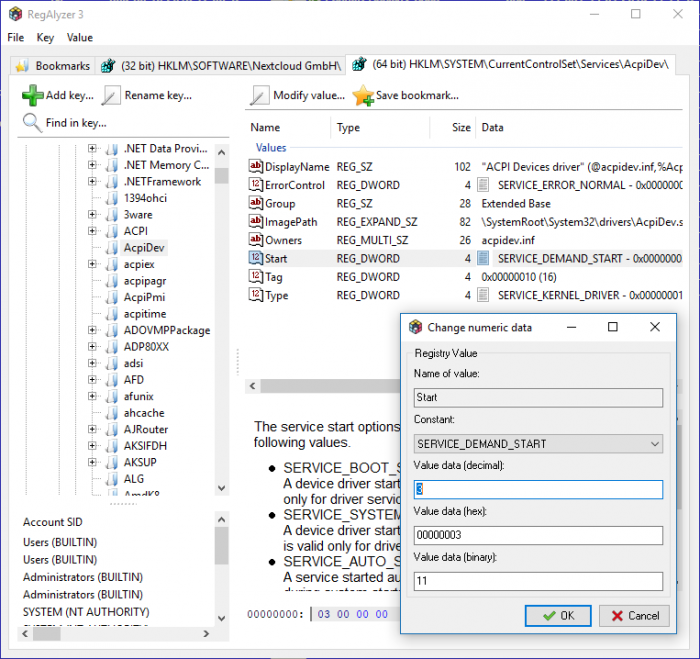Expand the .NETFramework tree node
Image resolution: width=700 pixels, height=659 pixels.
pyautogui.click(x=93, y=182)
